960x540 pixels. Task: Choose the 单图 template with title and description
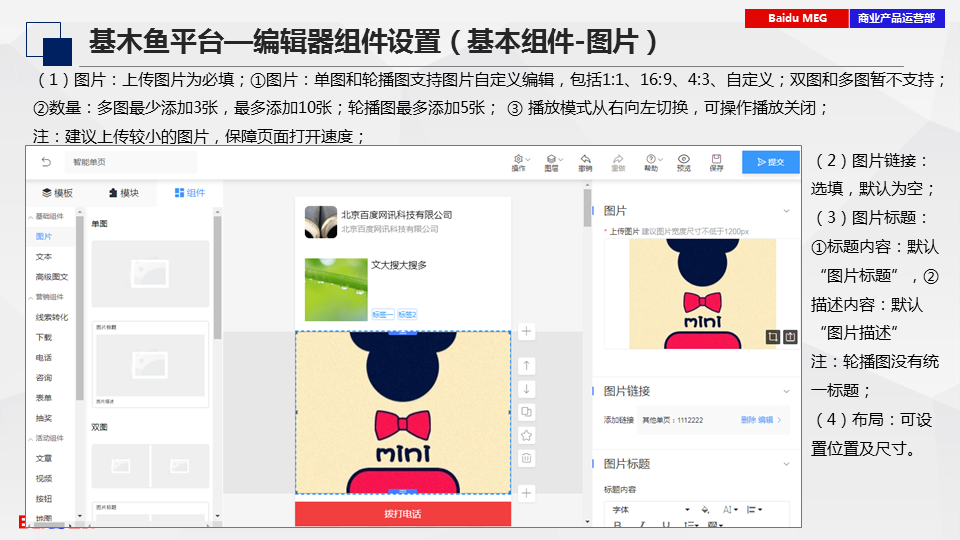point(150,364)
